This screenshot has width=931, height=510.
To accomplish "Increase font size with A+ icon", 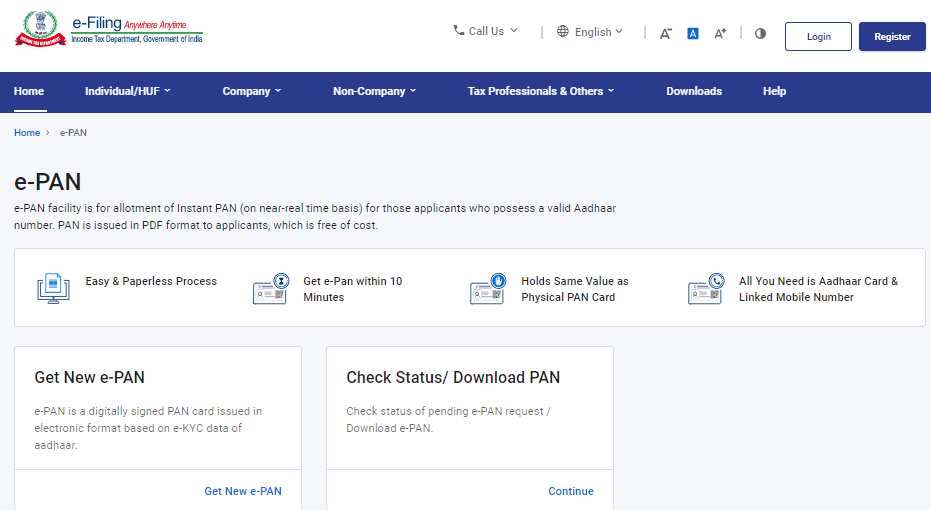I will pos(720,34).
